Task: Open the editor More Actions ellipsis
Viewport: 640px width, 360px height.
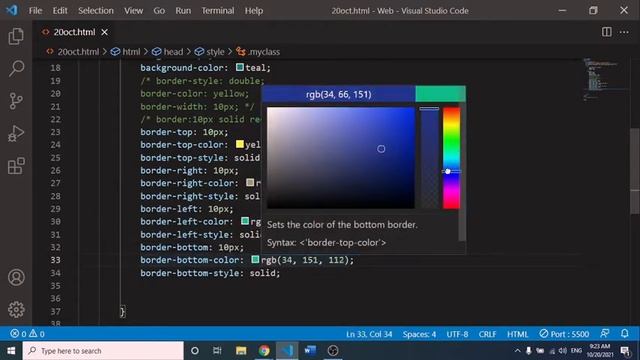Action: (624, 32)
